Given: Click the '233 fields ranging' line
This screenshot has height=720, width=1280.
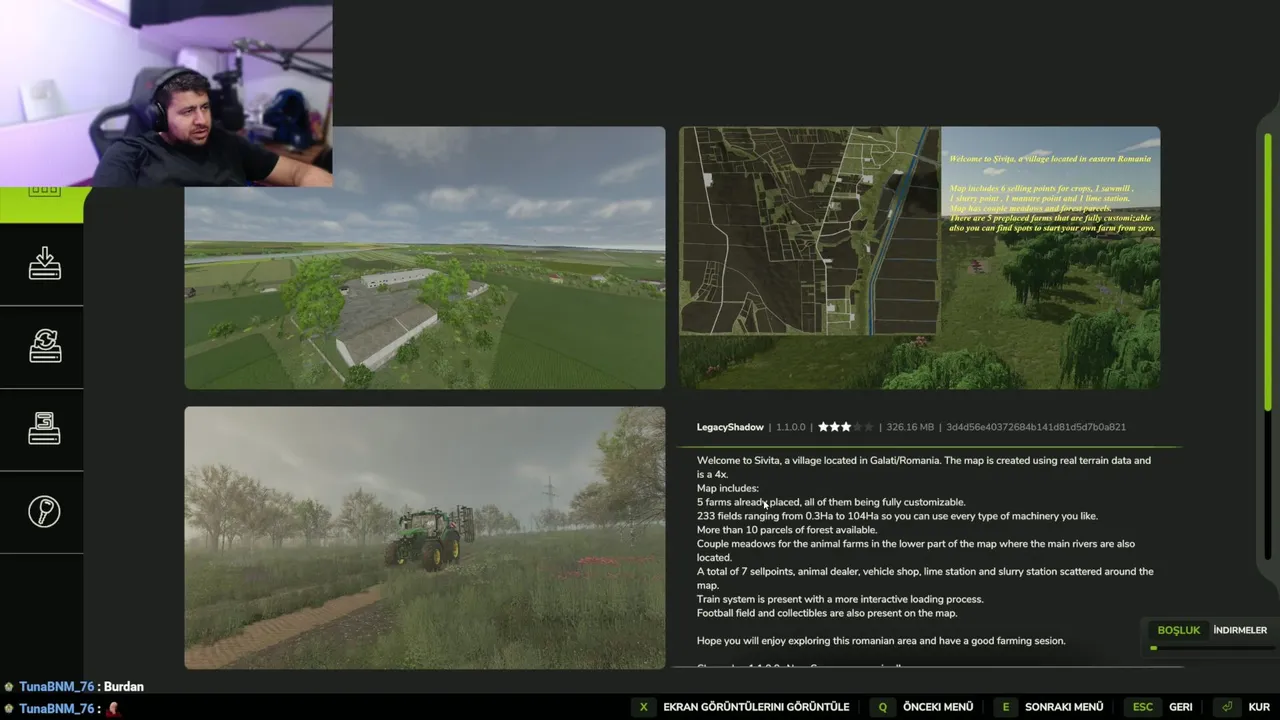Looking at the screenshot, I should 897,516.
